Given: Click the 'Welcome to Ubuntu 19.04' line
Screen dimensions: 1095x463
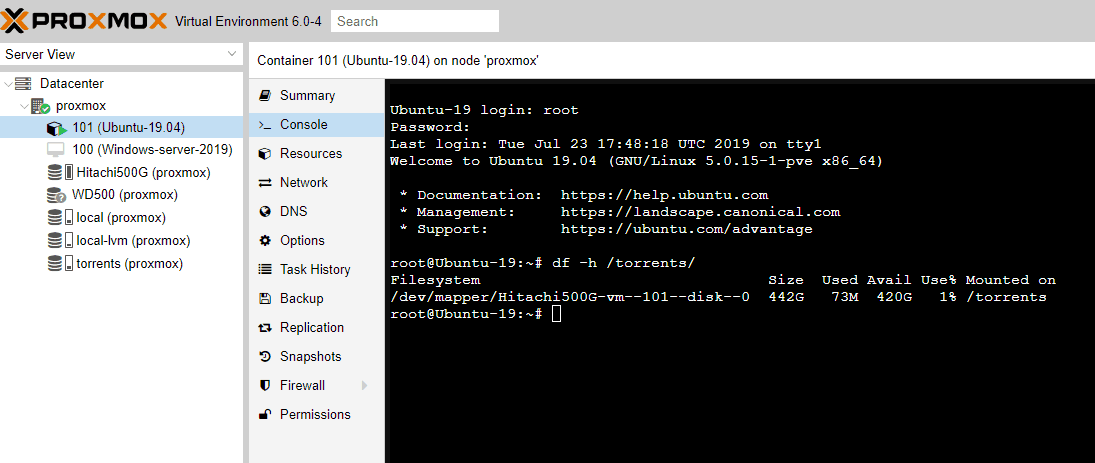Looking at the screenshot, I should pyautogui.click(x=636, y=161).
